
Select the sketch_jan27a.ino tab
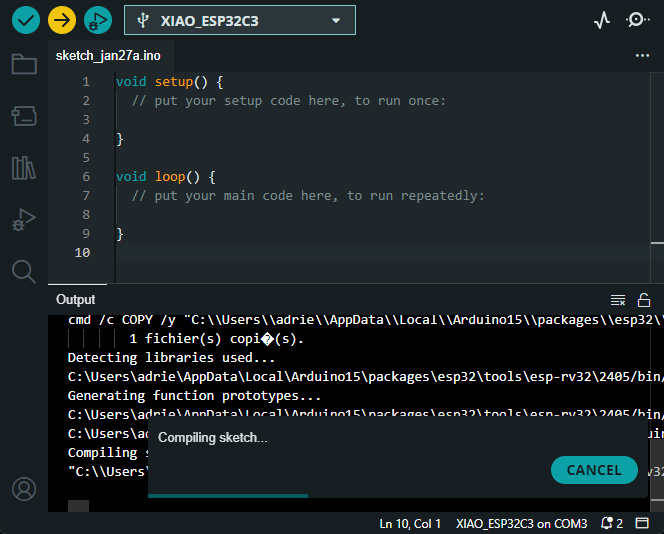[108, 56]
